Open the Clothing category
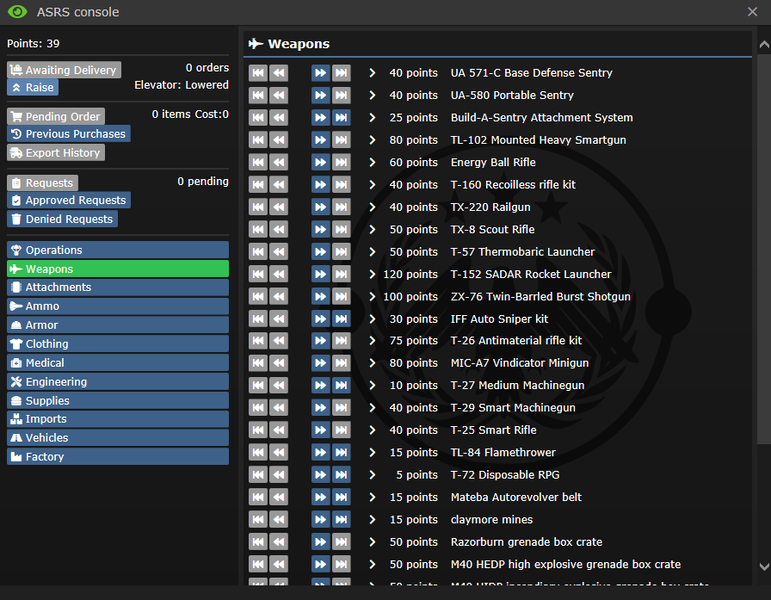The height and width of the screenshot is (600, 771). [118, 344]
